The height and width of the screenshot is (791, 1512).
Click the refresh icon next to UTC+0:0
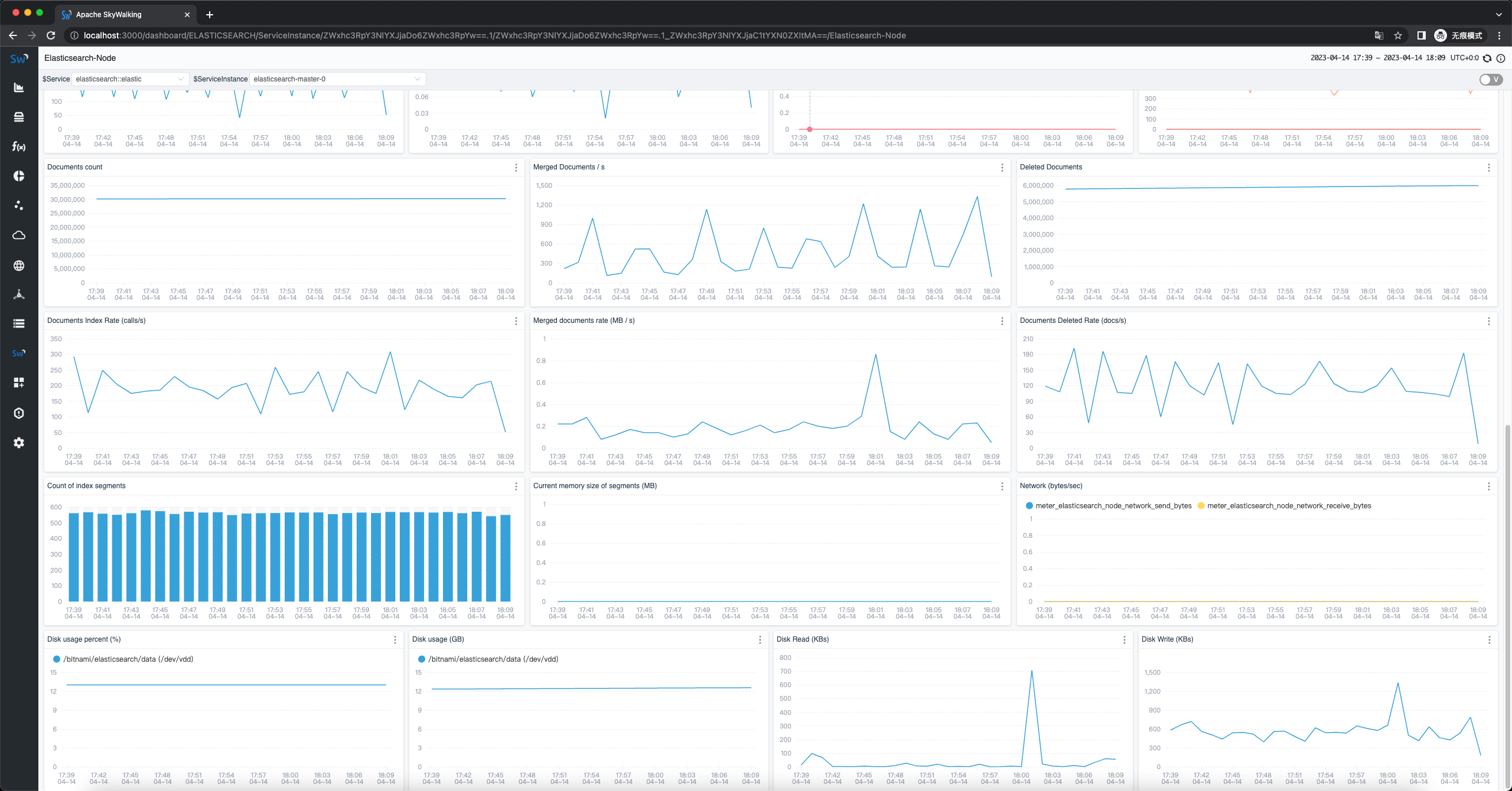tap(1487, 58)
